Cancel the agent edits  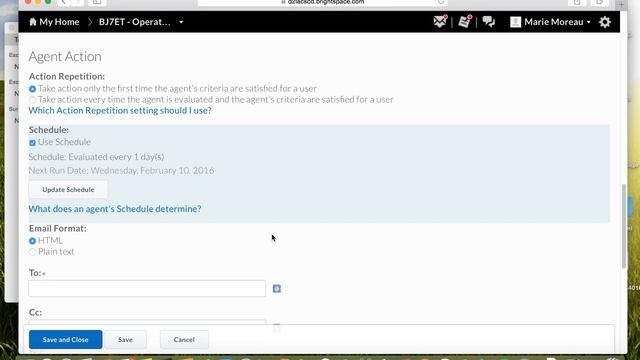pos(184,340)
